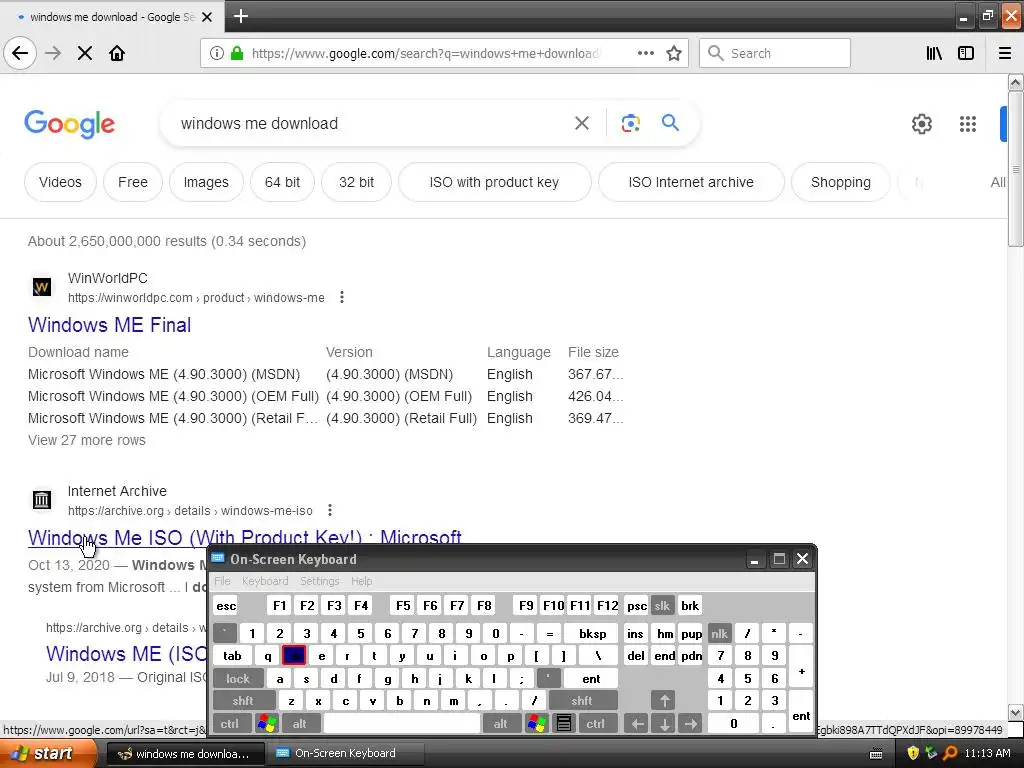Screen dimensions: 1024x768
Task: Open site information icon in address bar
Action: coord(217,53)
